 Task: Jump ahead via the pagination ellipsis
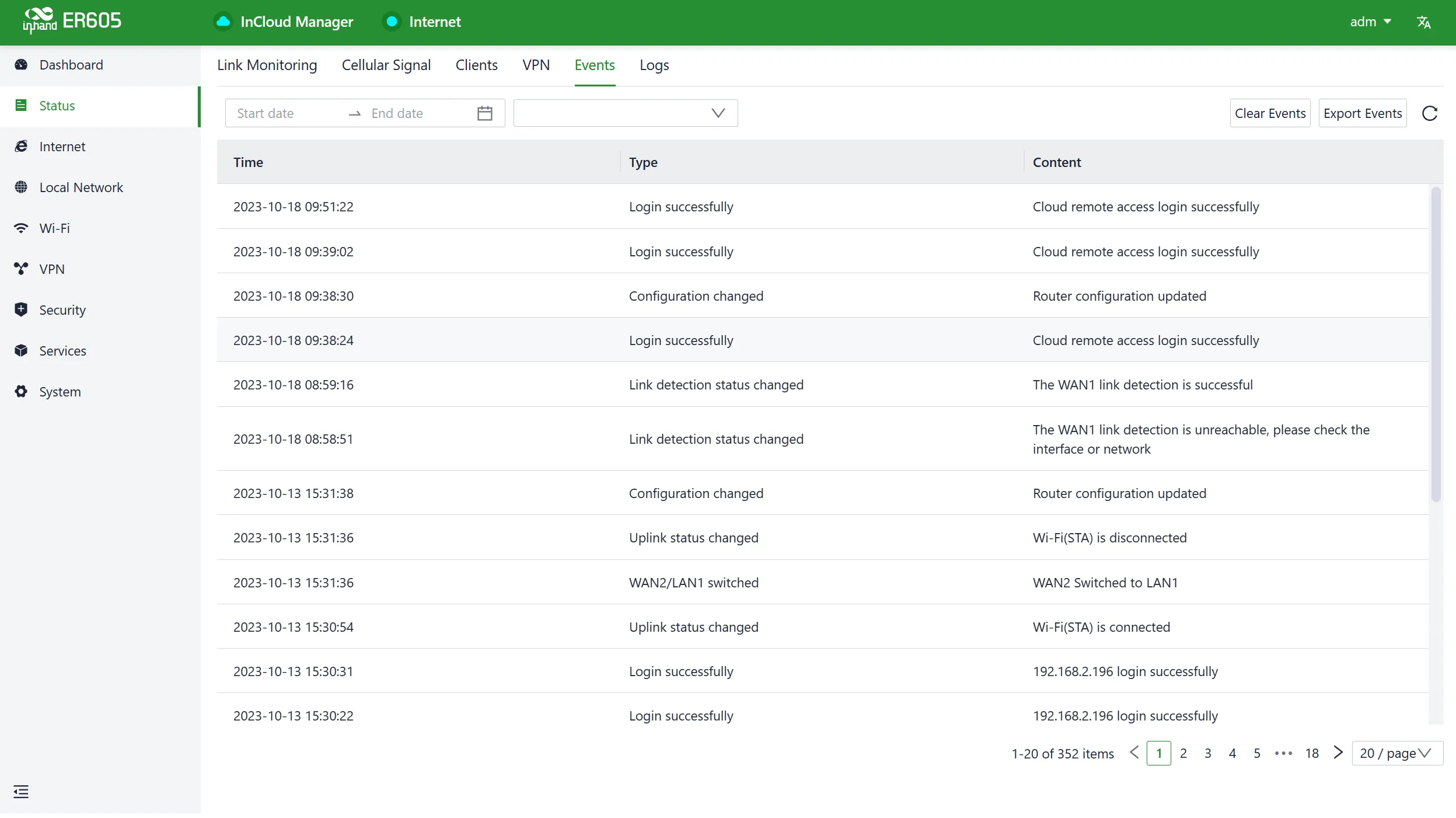1283,754
